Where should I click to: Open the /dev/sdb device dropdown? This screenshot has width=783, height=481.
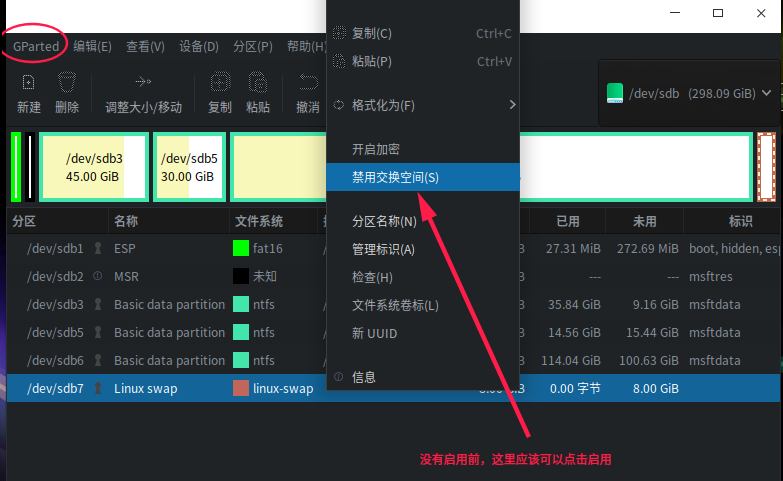click(689, 93)
